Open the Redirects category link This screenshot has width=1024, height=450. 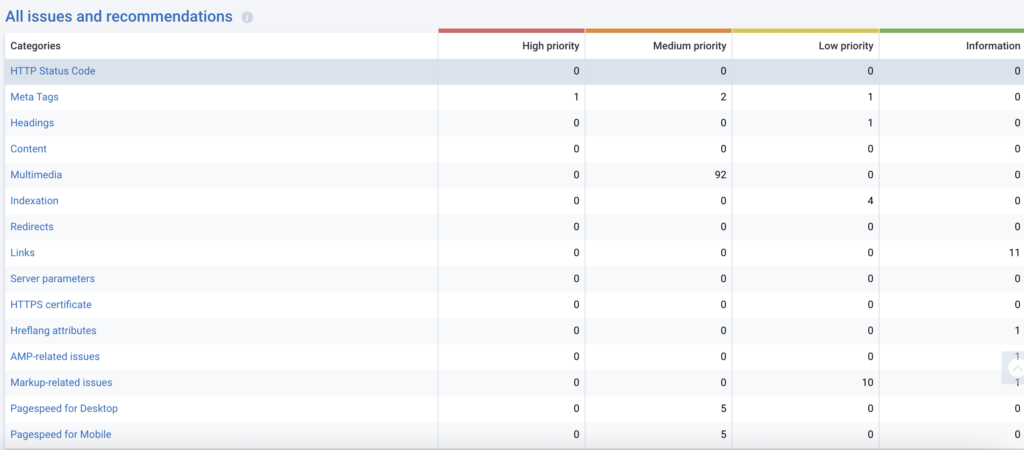[x=32, y=227]
